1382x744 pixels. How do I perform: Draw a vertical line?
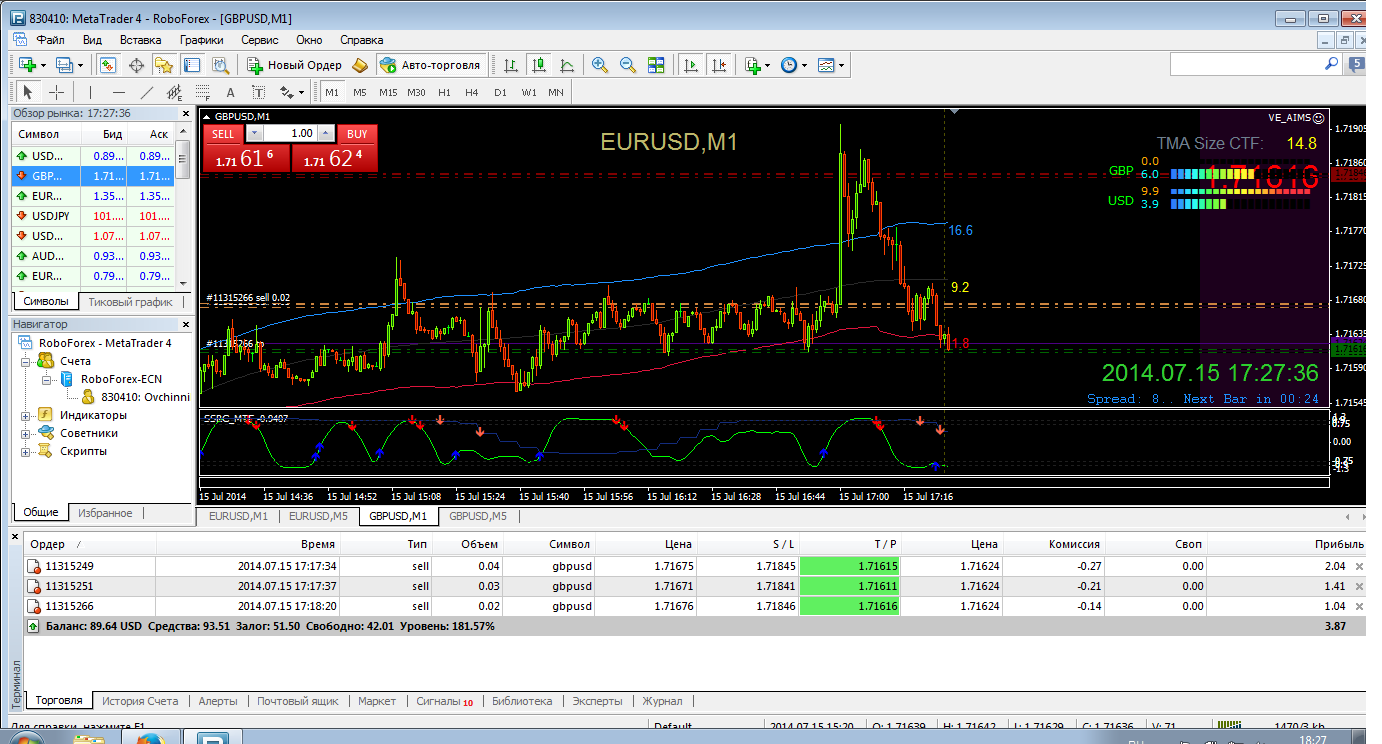click(x=91, y=92)
